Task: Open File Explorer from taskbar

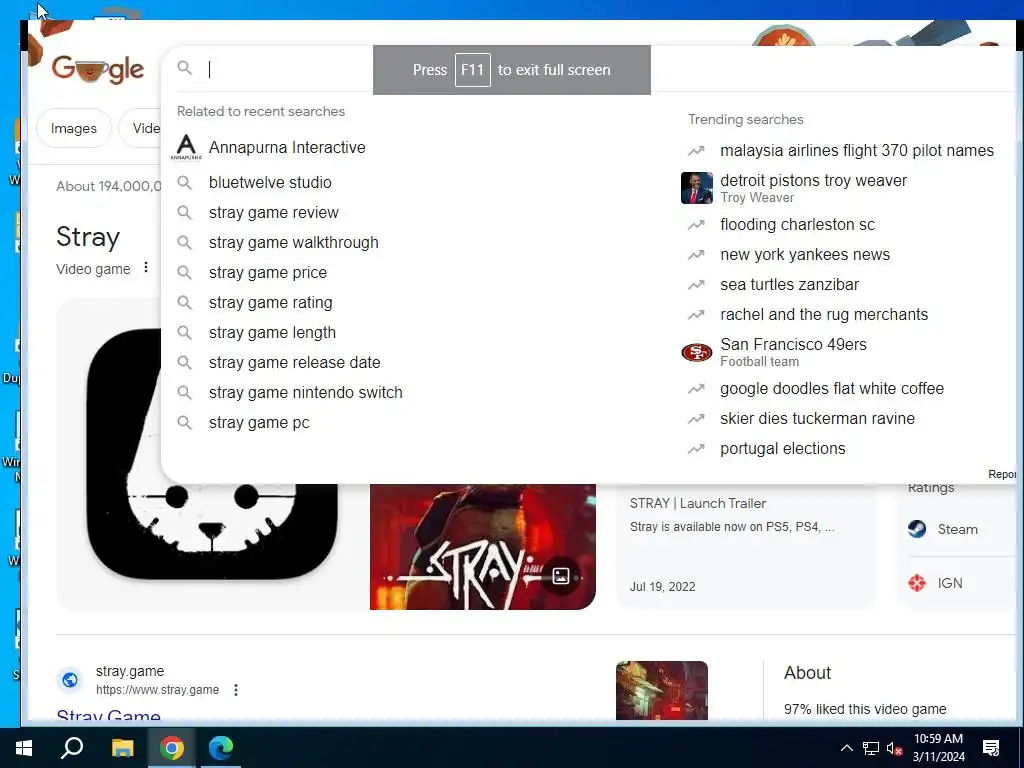Action: [122, 748]
